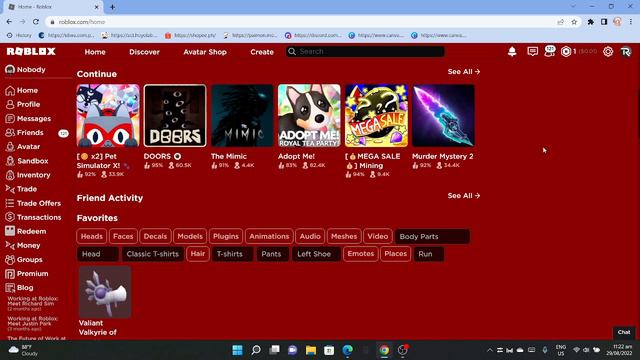640x360 pixels.
Task: Go to Create in top navigation
Action: [x=262, y=52]
